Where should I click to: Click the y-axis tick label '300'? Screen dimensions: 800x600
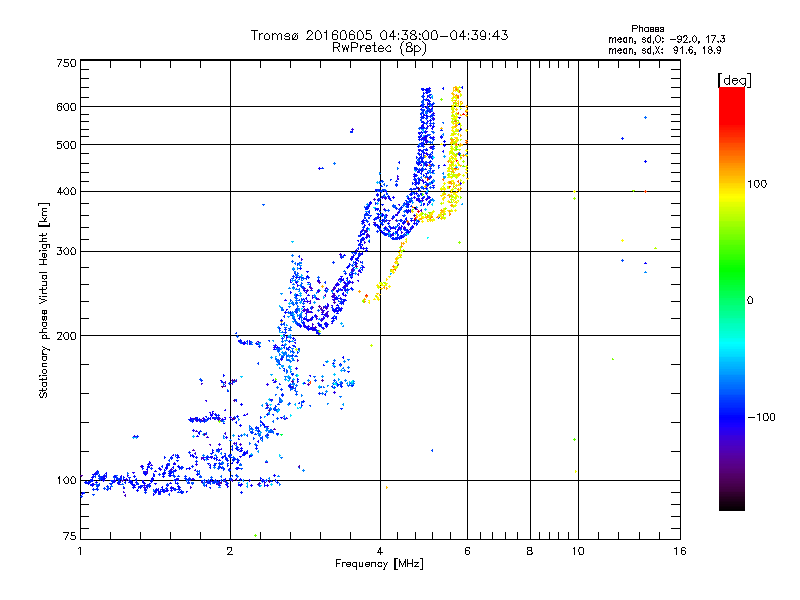click(67, 251)
